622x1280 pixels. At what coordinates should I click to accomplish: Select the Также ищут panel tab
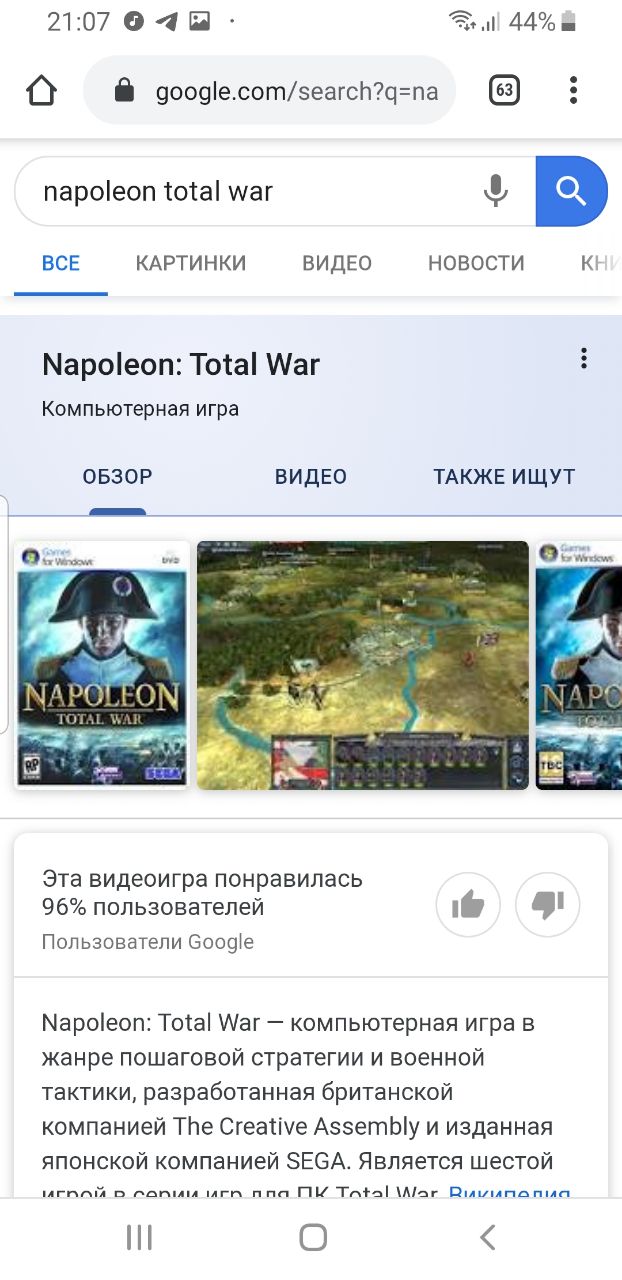click(x=504, y=477)
